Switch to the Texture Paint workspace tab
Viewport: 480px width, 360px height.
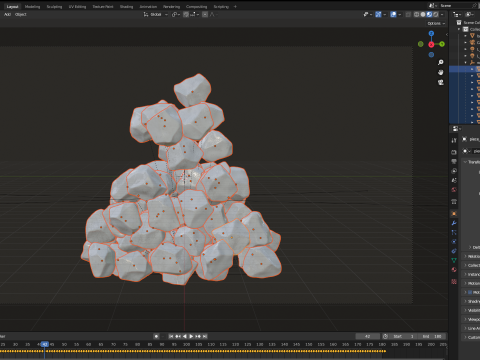tap(103, 6)
